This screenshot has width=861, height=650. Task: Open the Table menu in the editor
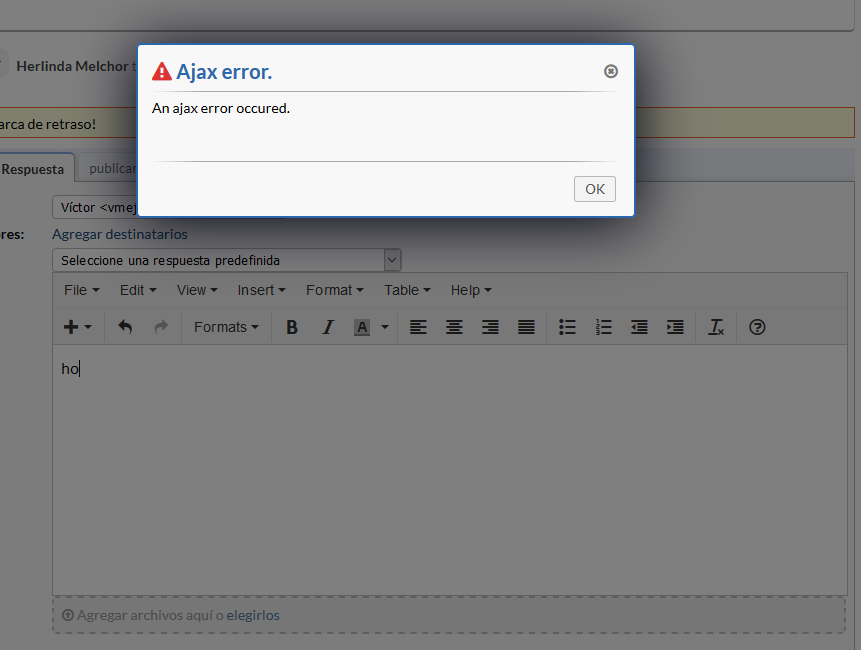click(x=407, y=290)
